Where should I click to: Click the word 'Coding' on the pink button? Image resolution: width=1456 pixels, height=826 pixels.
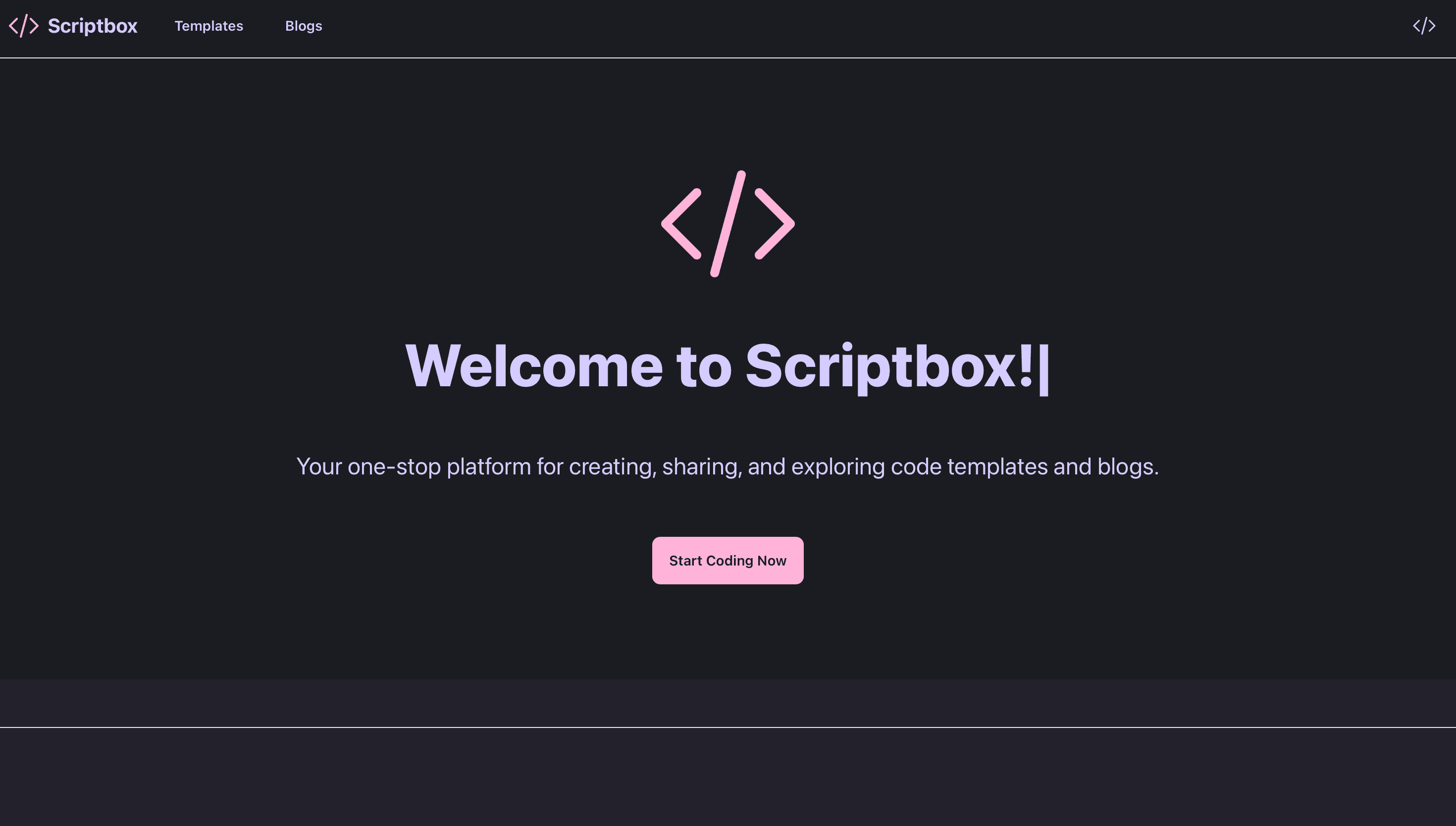point(729,561)
